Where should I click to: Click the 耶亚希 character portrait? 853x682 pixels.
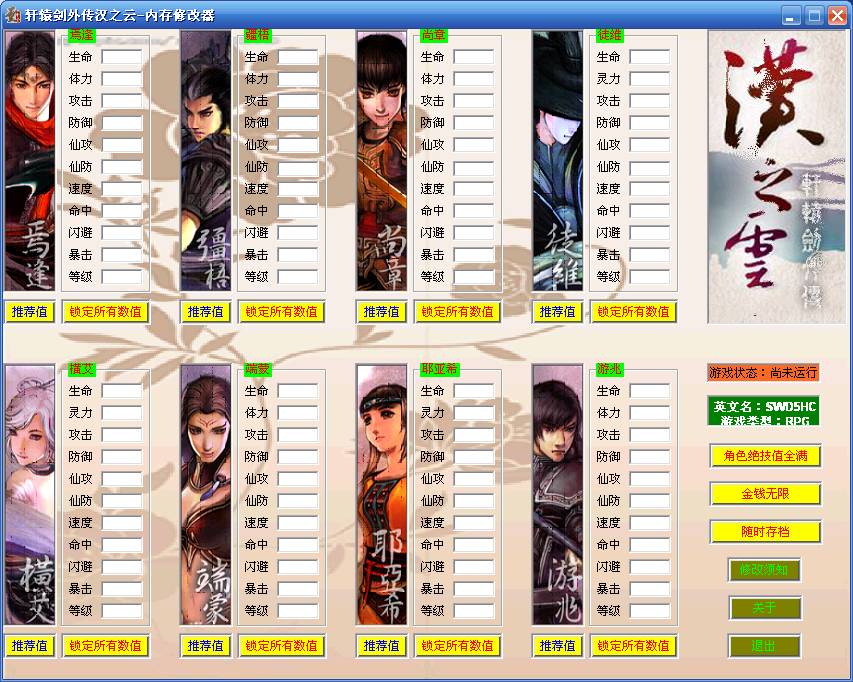pyautogui.click(x=381, y=494)
